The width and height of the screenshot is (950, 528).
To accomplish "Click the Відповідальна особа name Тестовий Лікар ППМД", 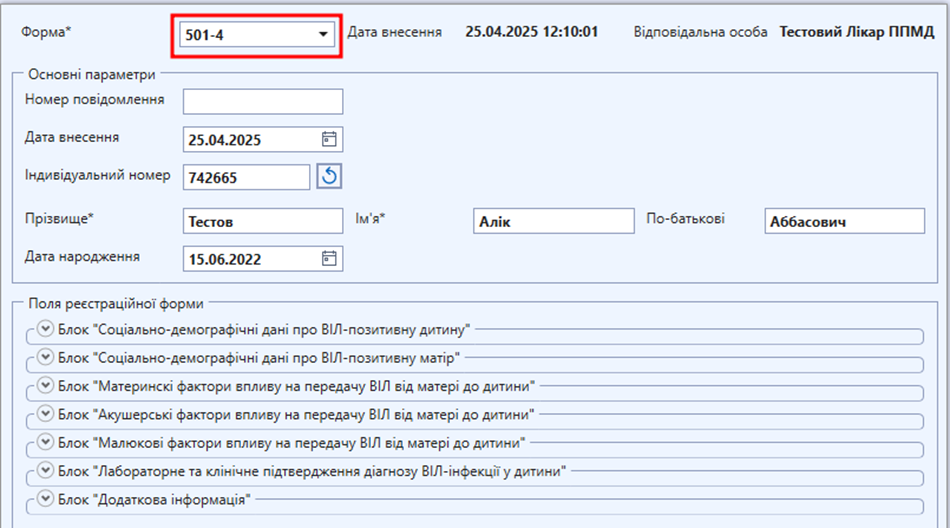I will (x=856, y=32).
